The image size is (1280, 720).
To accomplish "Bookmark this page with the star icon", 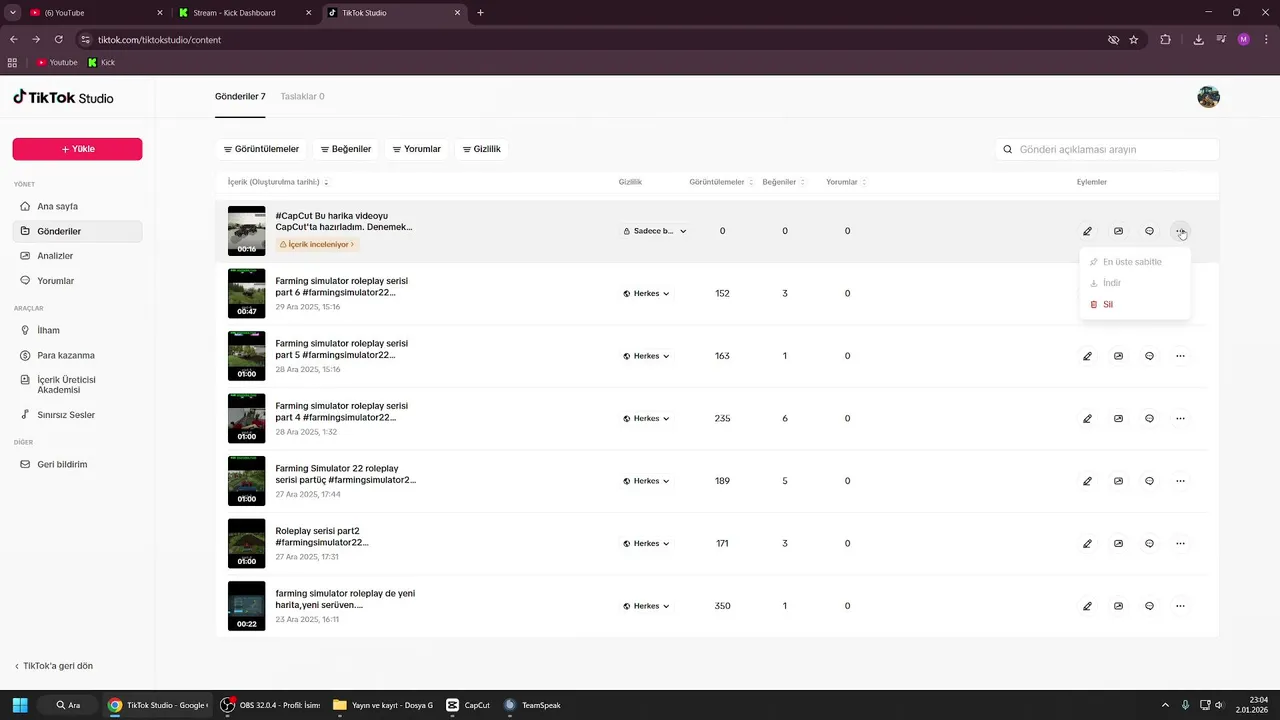I will [1133, 40].
